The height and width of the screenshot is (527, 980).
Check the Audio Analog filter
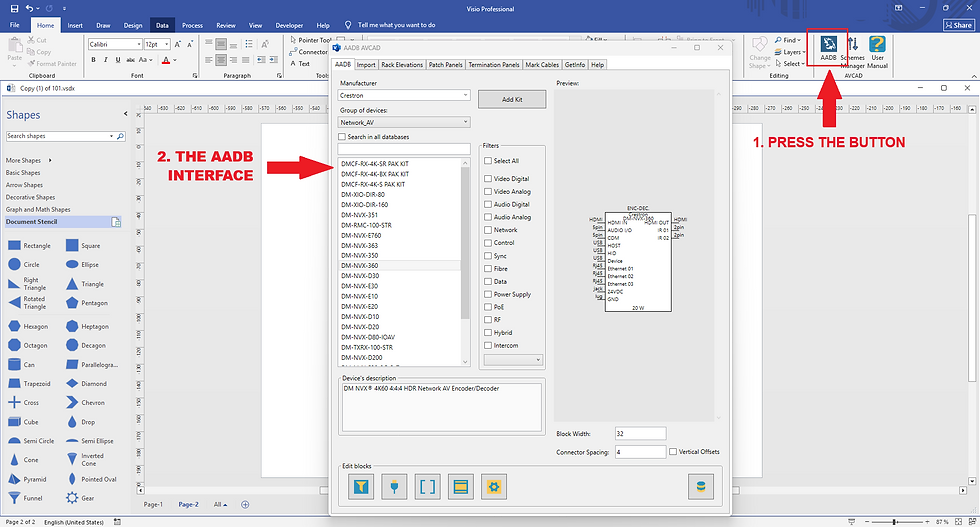pos(488,217)
